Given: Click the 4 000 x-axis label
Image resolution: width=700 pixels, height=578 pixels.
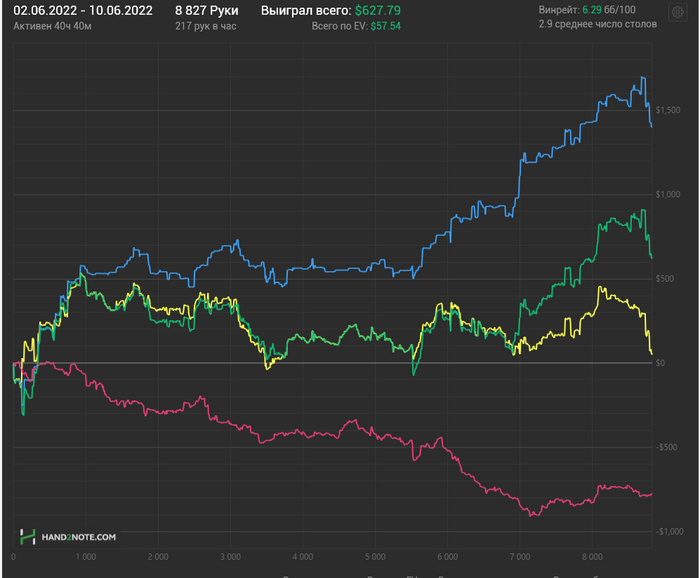Looking at the screenshot, I should [x=303, y=557].
